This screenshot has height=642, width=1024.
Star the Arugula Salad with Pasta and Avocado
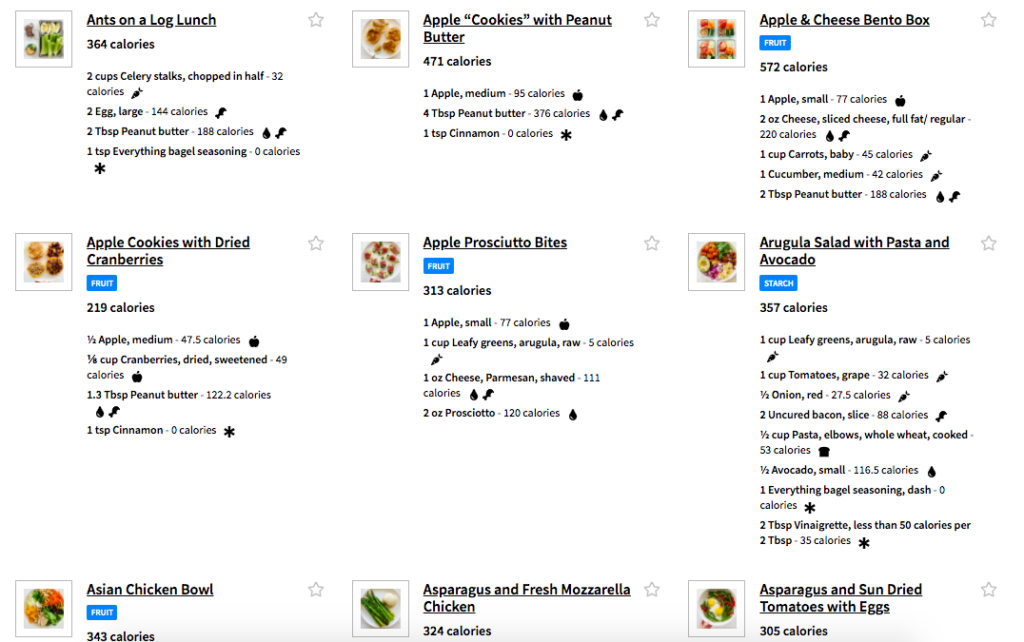tap(989, 244)
